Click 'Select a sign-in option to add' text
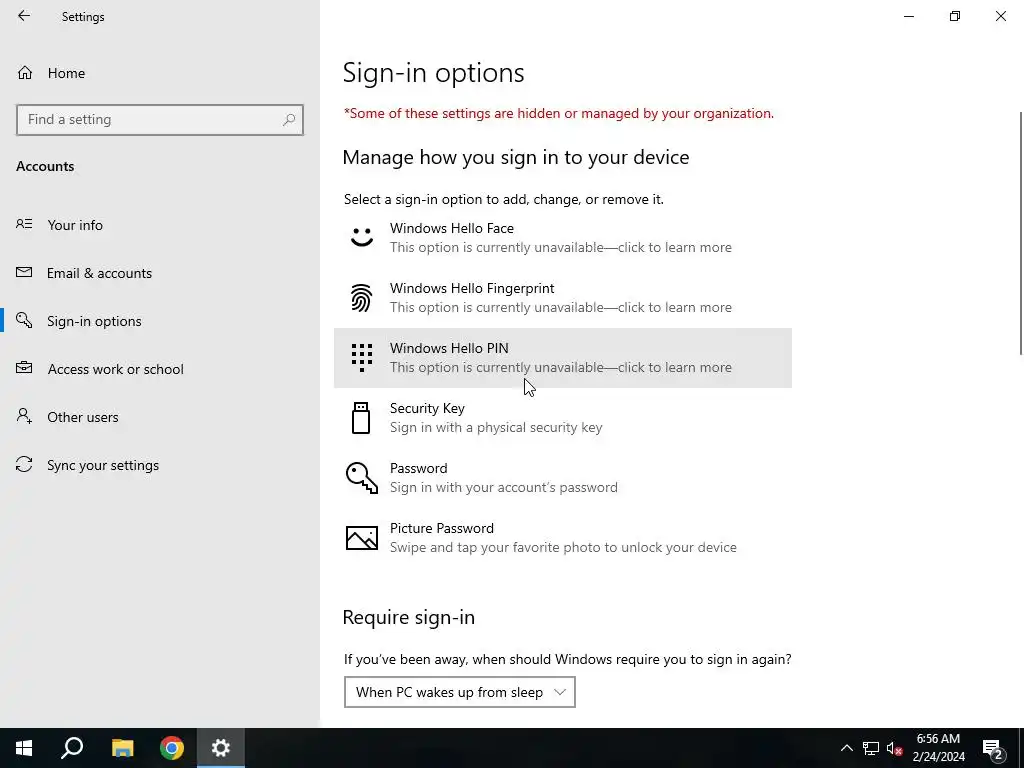Viewport: 1024px width, 768px height. [504, 199]
